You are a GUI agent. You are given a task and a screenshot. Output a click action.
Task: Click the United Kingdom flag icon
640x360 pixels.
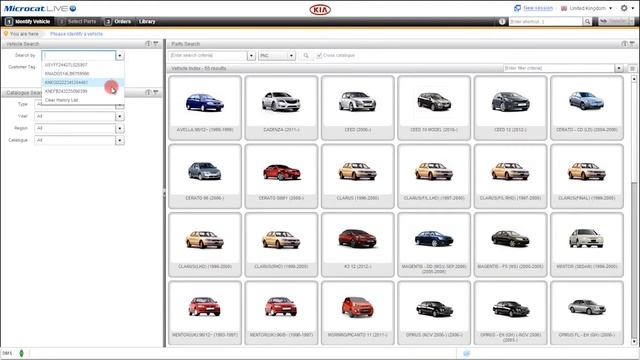pyautogui.click(x=564, y=8)
